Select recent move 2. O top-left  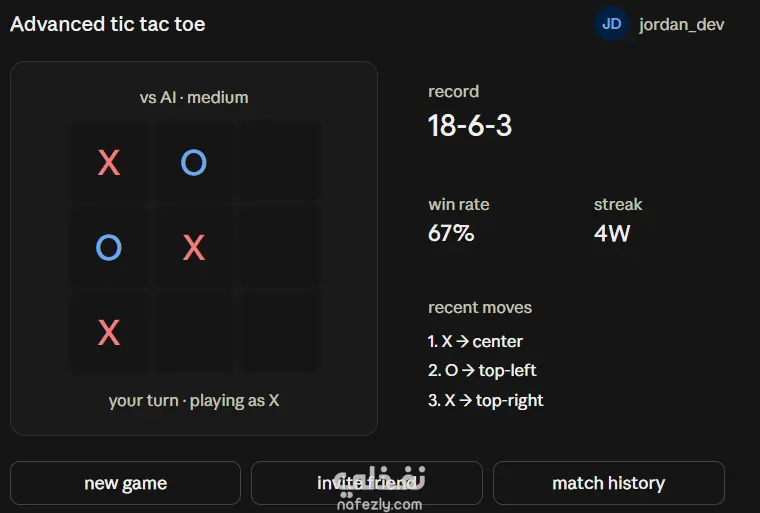[482, 370]
